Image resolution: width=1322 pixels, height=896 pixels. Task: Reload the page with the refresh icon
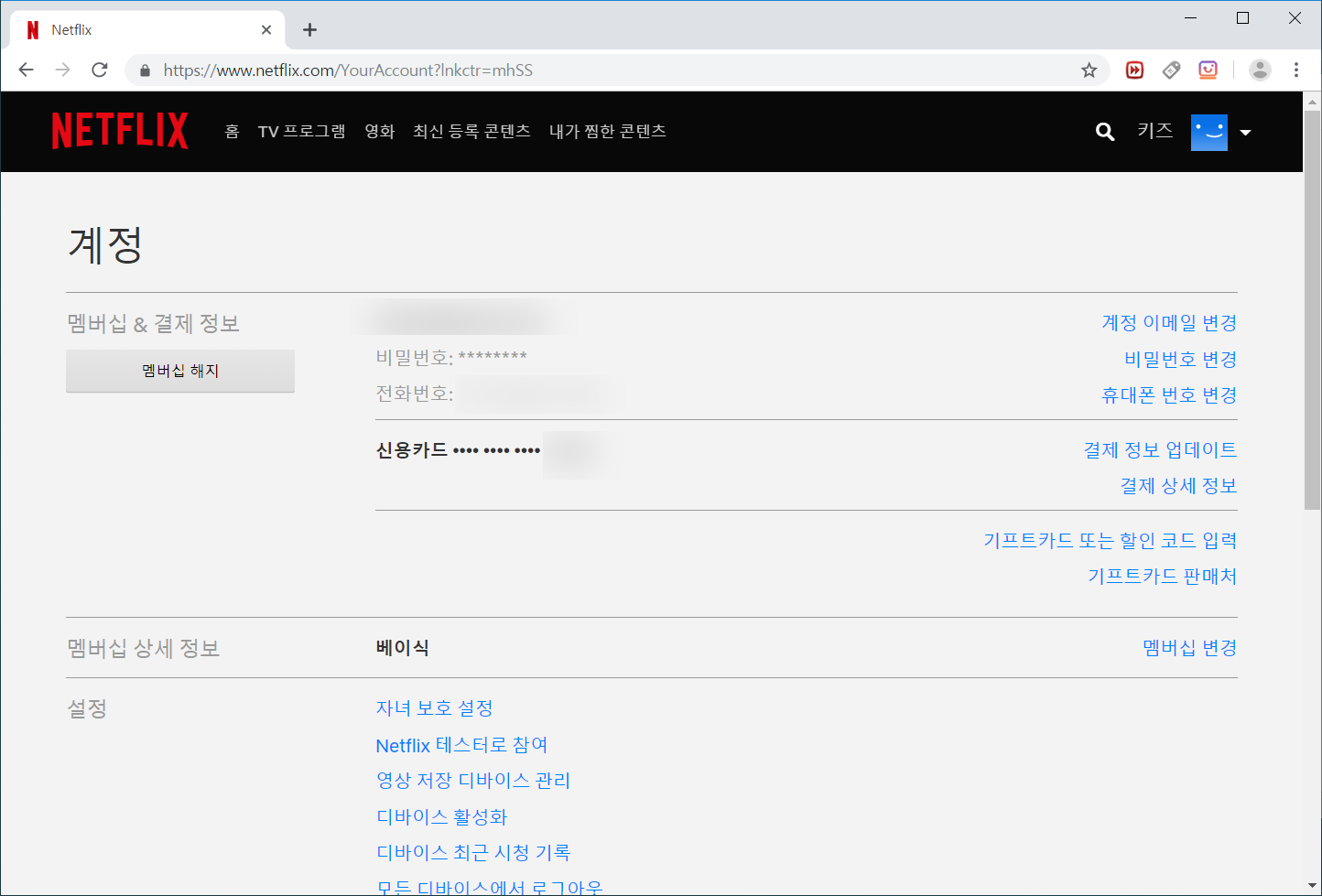[100, 70]
